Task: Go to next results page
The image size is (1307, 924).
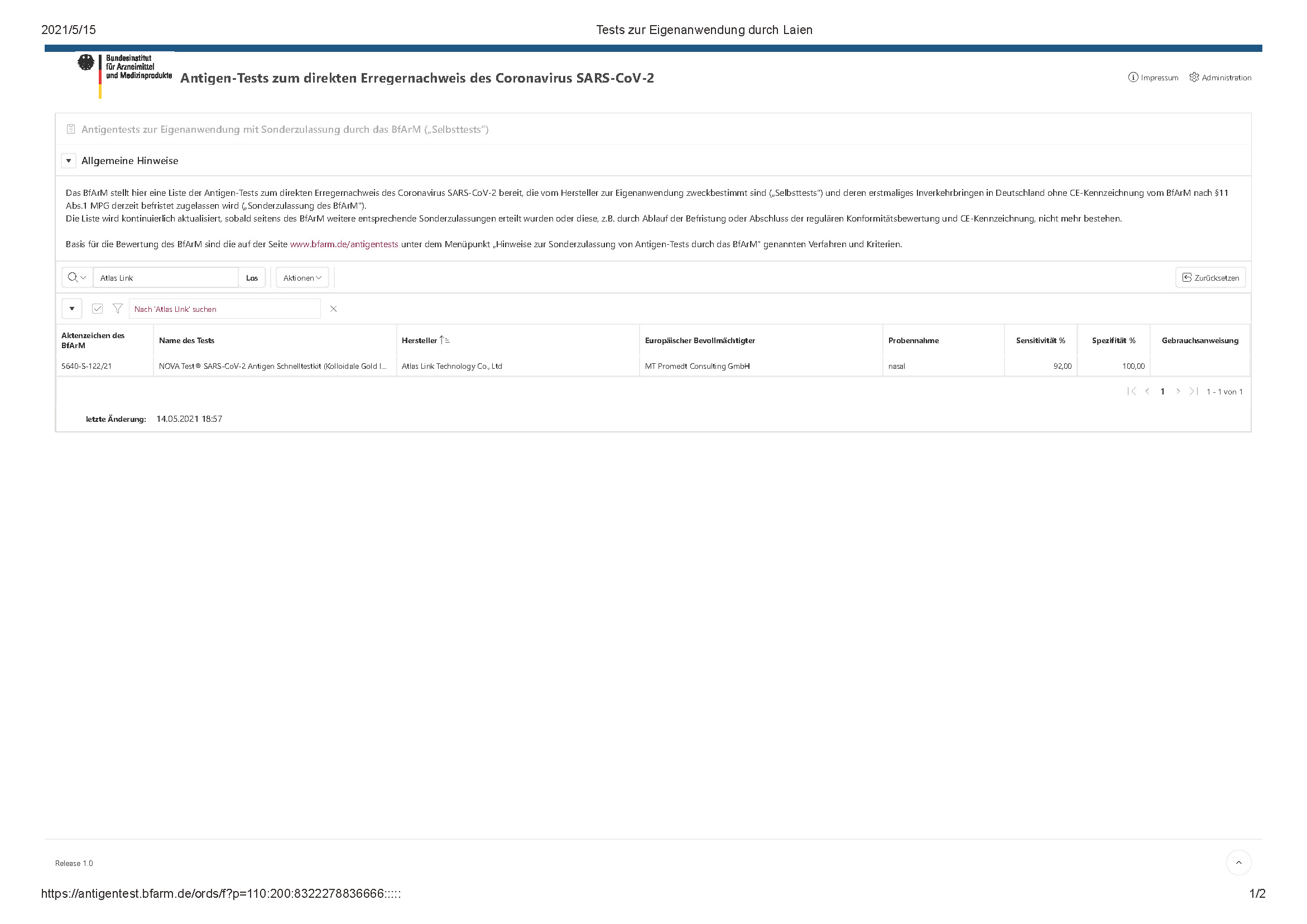Action: click(1178, 391)
